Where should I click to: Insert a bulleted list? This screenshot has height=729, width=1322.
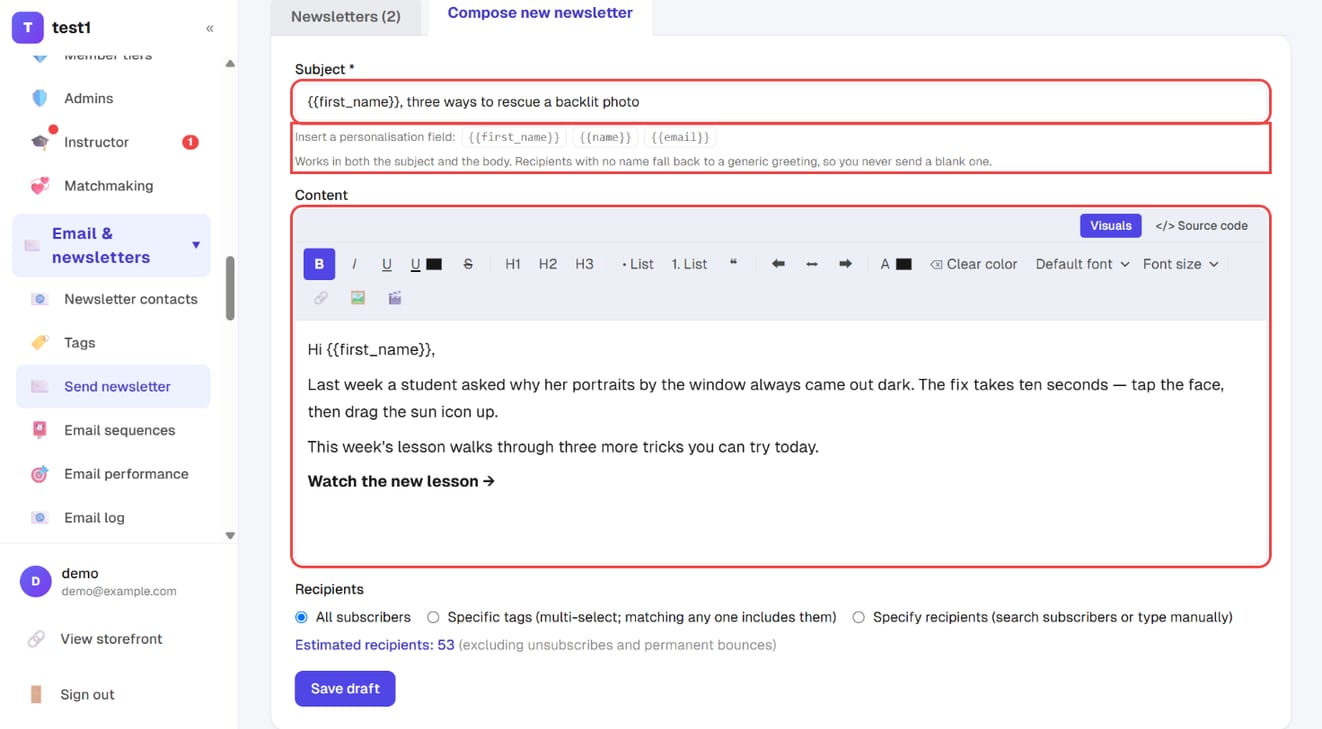click(638, 264)
